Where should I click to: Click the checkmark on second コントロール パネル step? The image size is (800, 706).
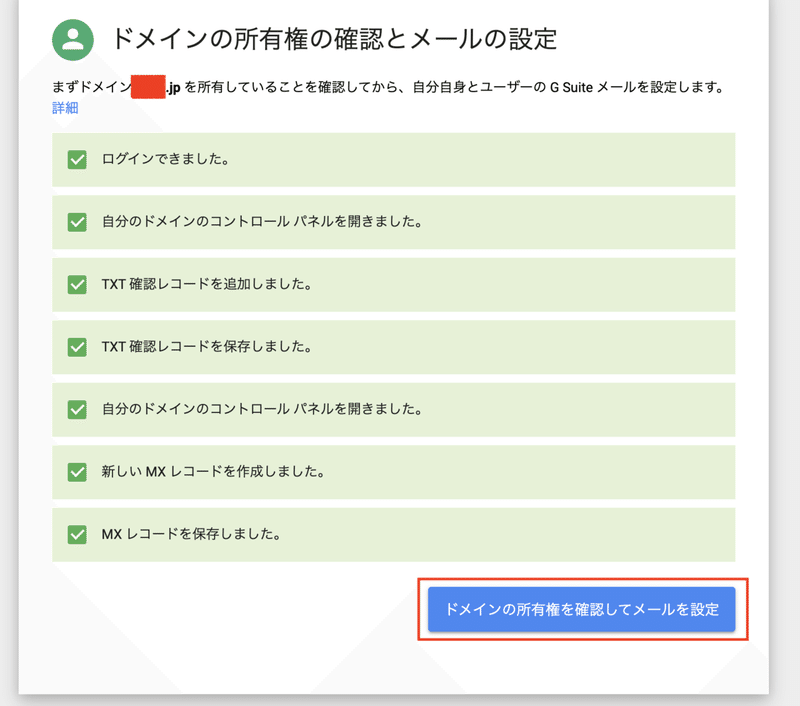77,410
